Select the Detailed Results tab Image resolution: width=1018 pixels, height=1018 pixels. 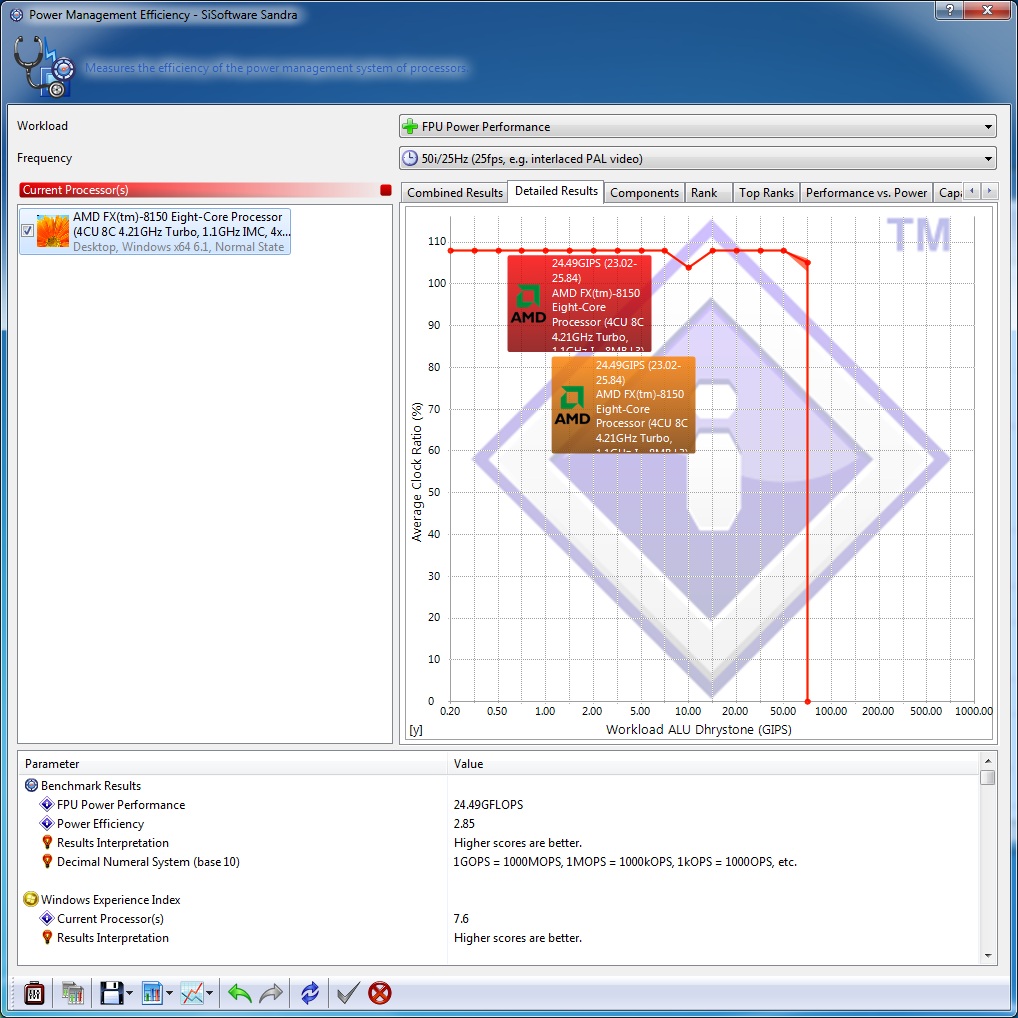pyautogui.click(x=556, y=191)
